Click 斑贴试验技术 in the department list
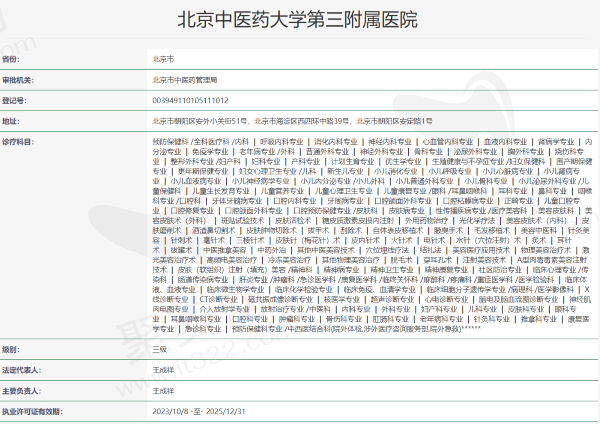The image size is (600, 424). pyautogui.click(x=243, y=221)
